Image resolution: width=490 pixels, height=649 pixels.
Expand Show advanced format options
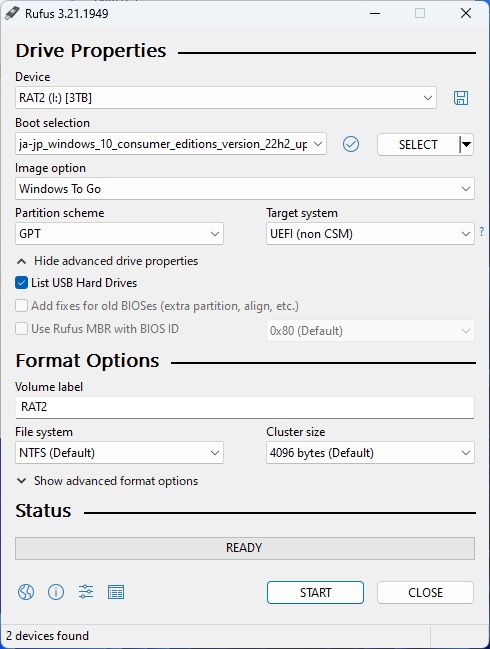click(x=107, y=481)
